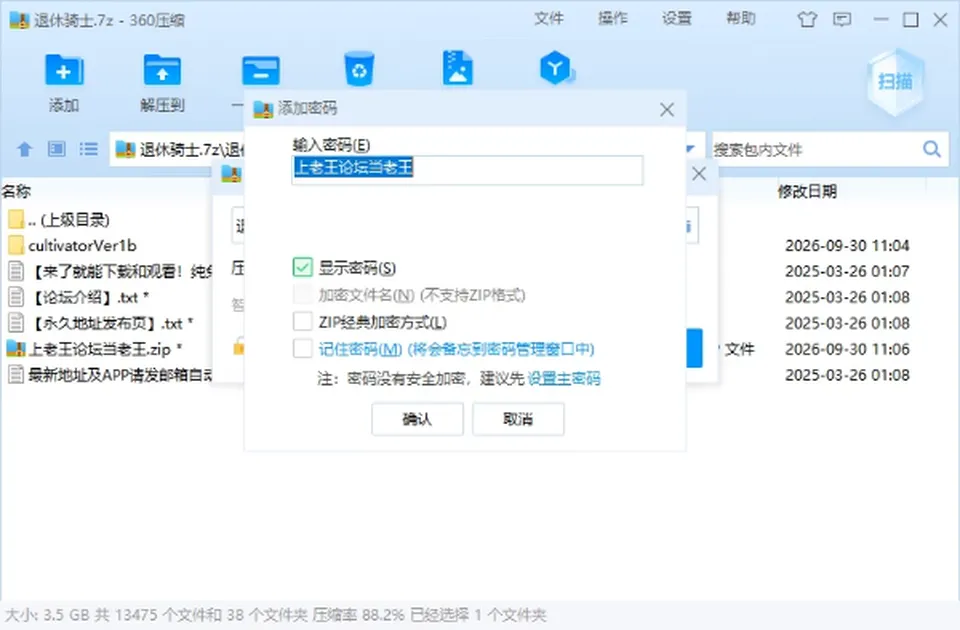Click the 添加 toolbar icon
Screen dimensions: 960x630
click(x=64, y=70)
